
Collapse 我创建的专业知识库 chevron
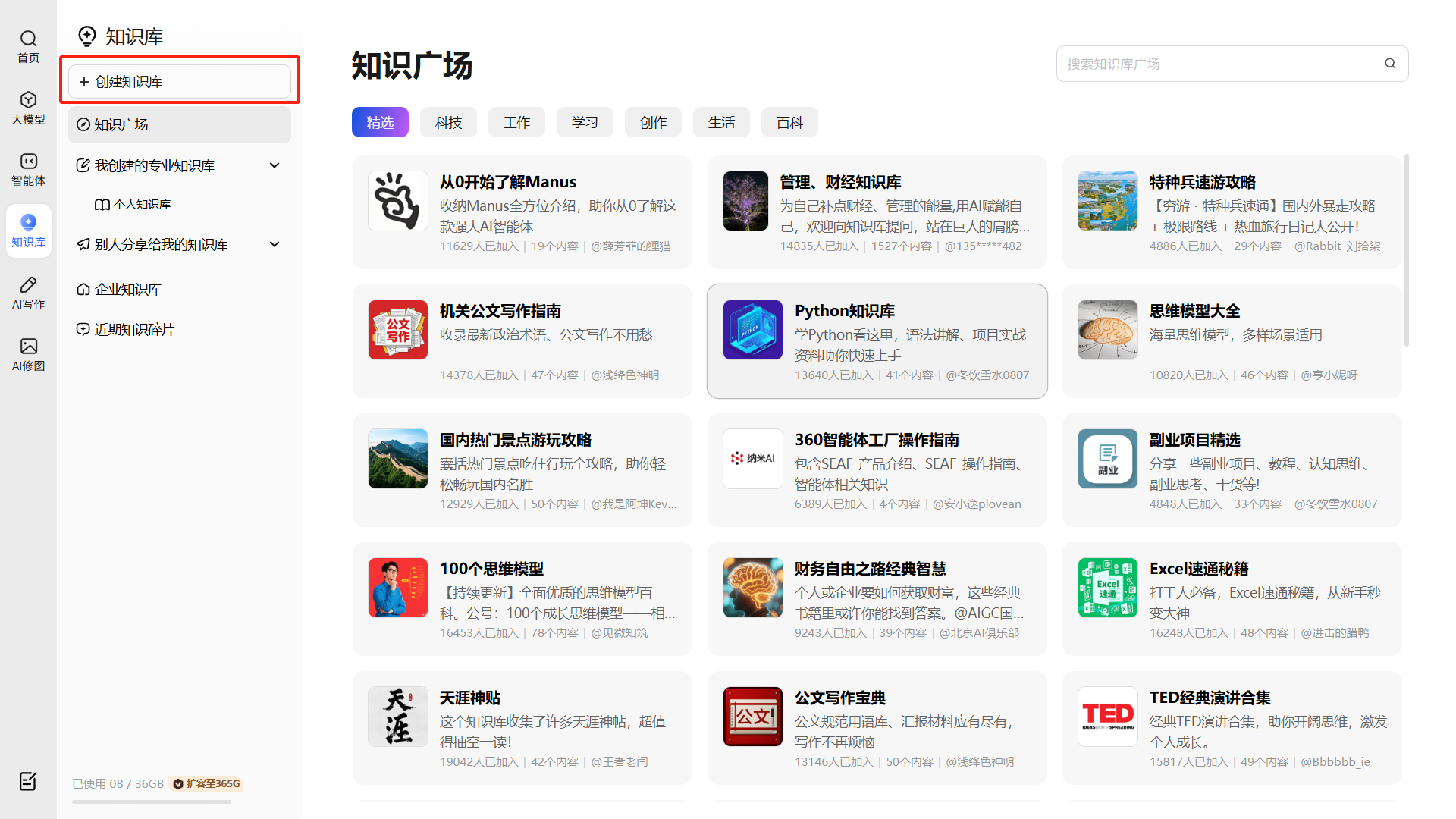[x=275, y=165]
